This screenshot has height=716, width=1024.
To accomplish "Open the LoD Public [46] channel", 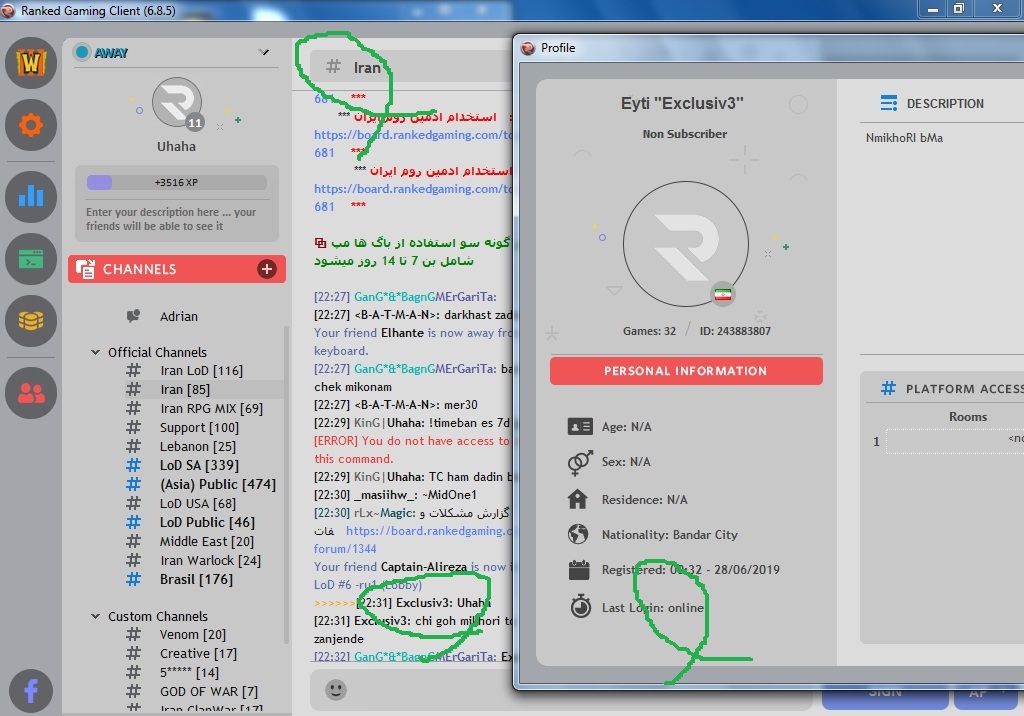I will point(207,522).
